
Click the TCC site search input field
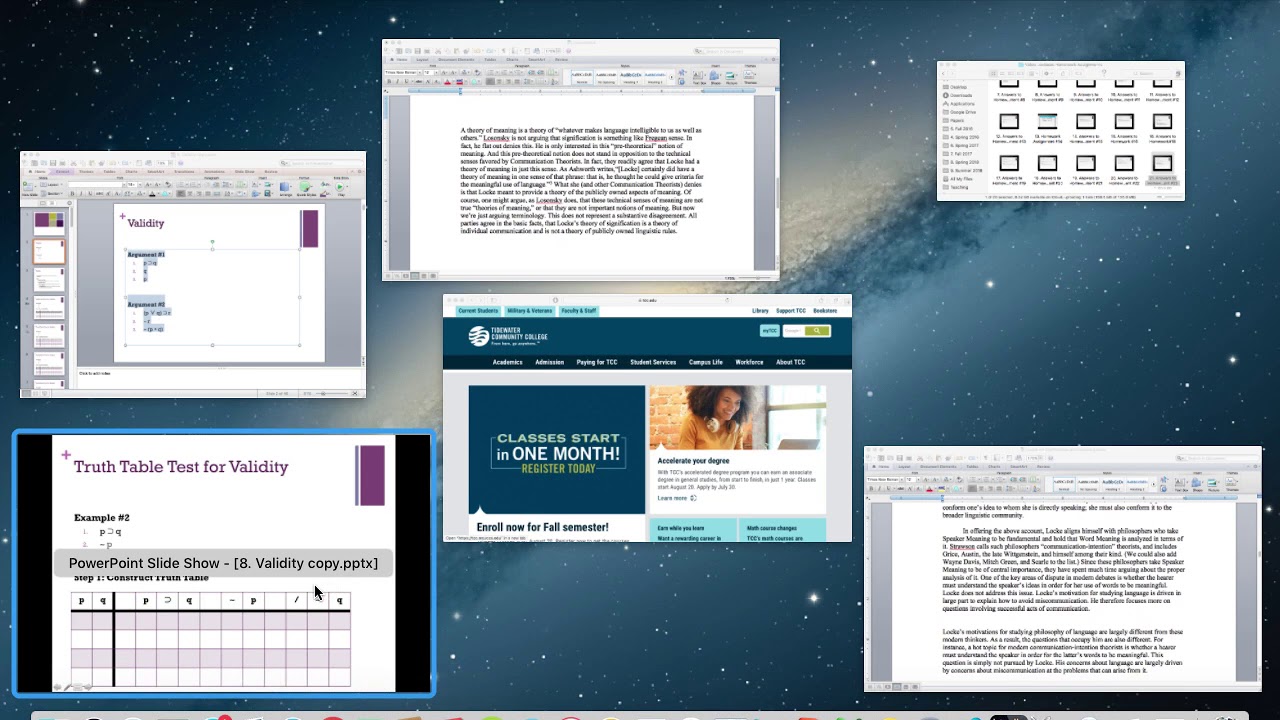793,331
